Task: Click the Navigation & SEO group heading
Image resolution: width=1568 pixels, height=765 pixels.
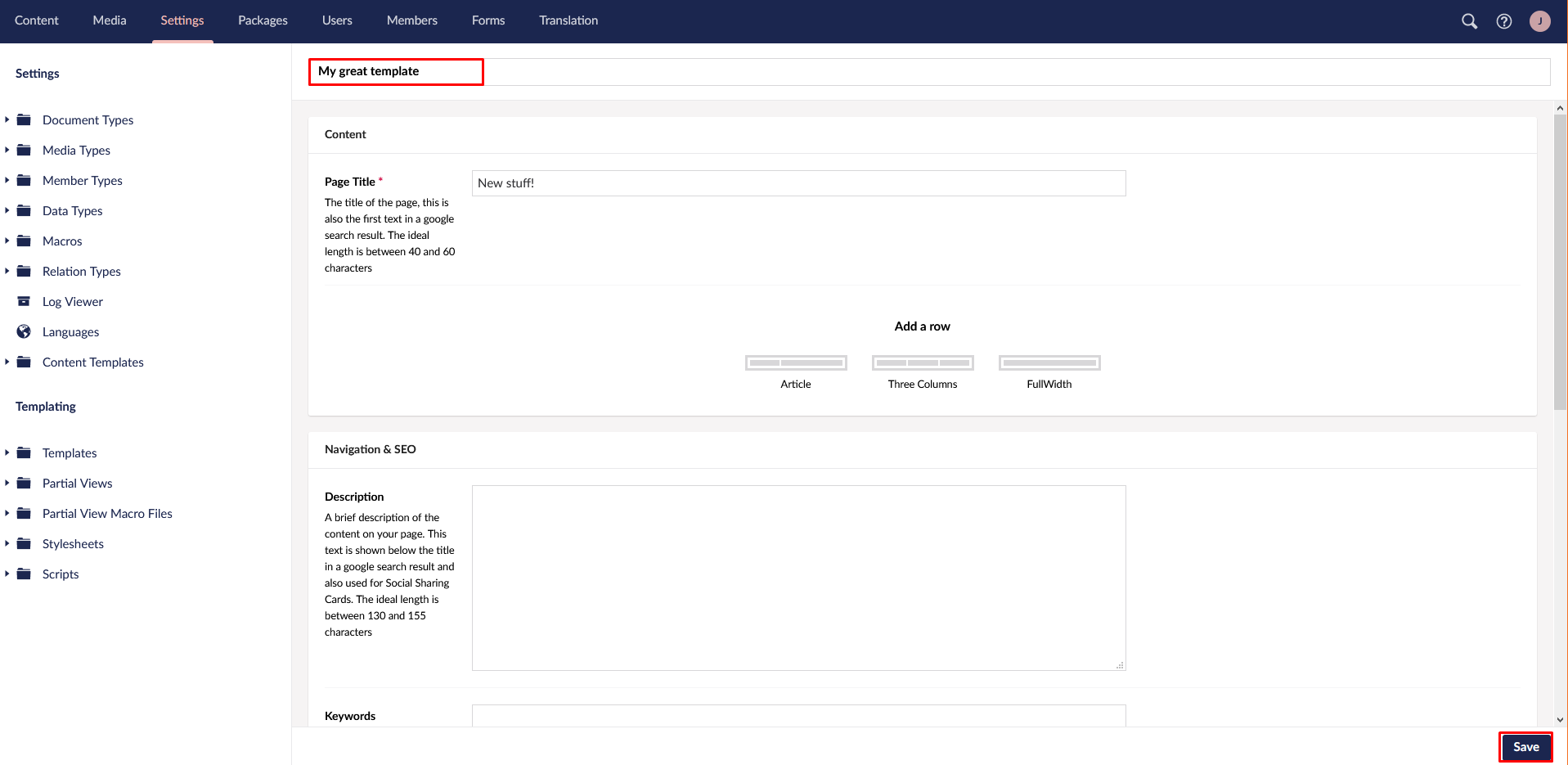Action: click(x=370, y=449)
